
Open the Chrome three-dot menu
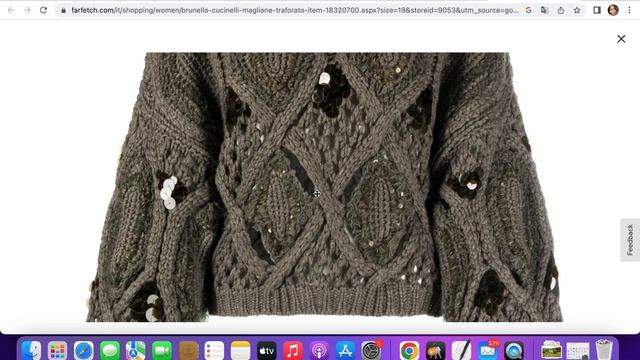click(629, 10)
